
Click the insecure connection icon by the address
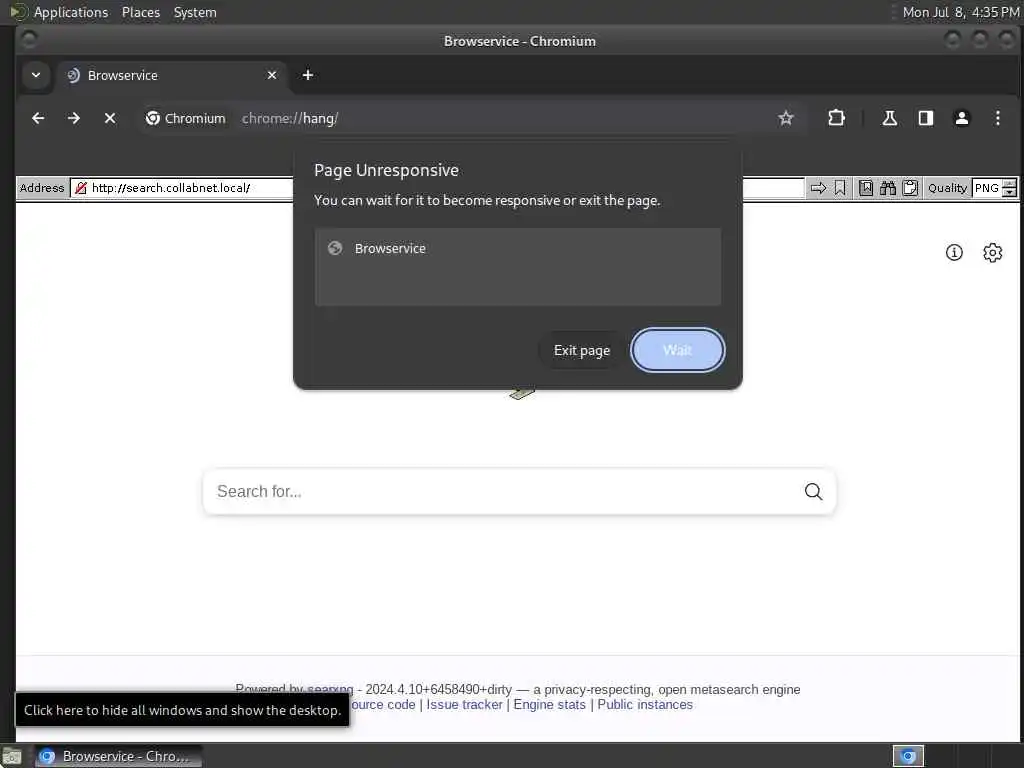pos(80,188)
